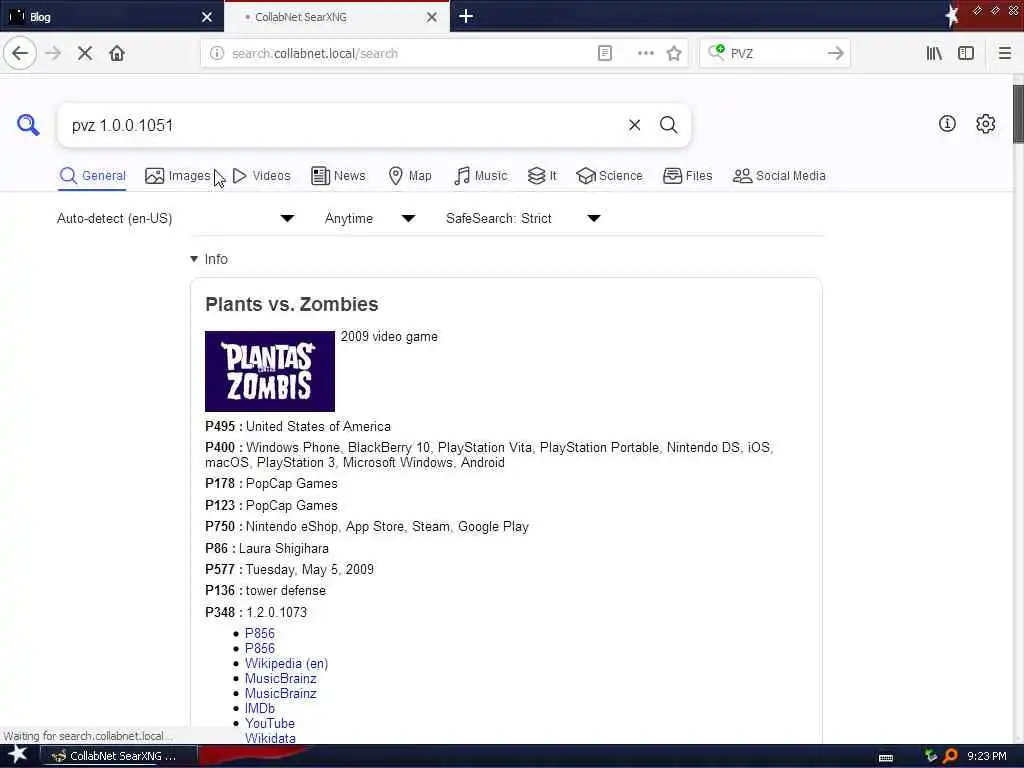Switch to Social Media category
The width and height of the screenshot is (1024, 768).
coord(779,176)
